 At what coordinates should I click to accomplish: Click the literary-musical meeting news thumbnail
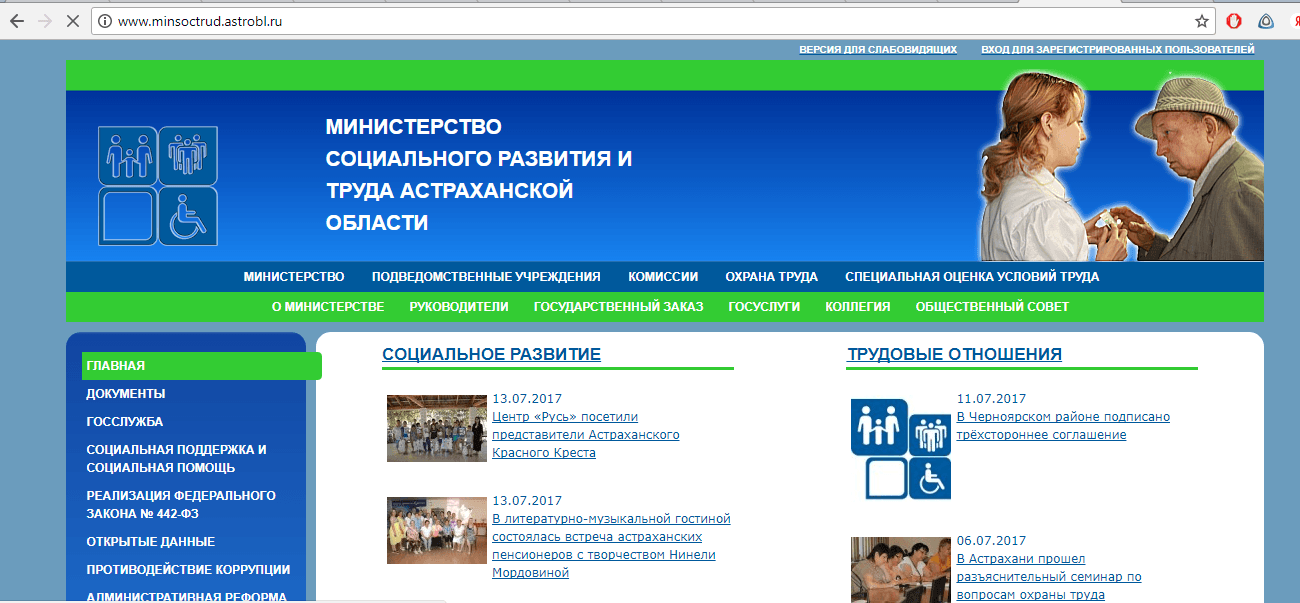tap(436, 530)
